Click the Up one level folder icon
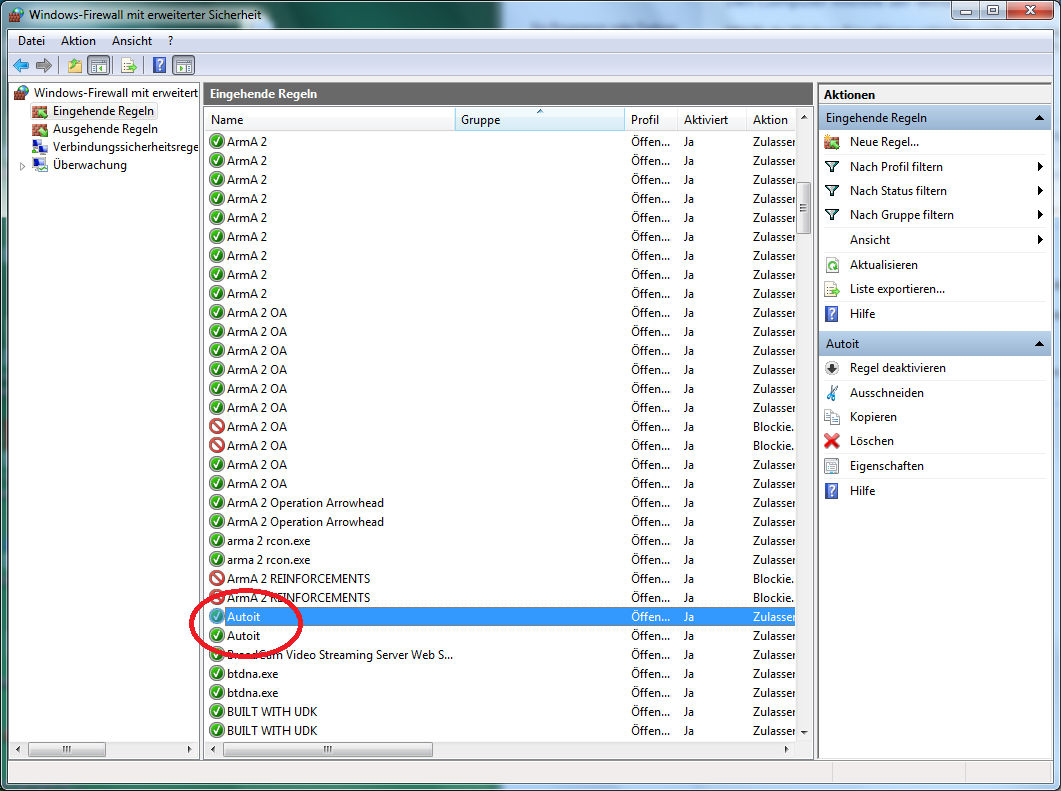The height and width of the screenshot is (791, 1061). coord(74,66)
